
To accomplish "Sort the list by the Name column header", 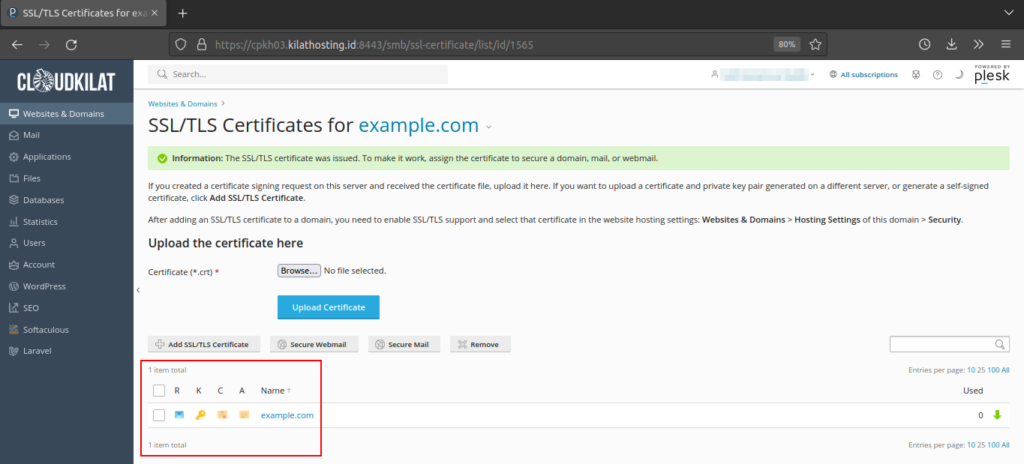I will [273, 390].
